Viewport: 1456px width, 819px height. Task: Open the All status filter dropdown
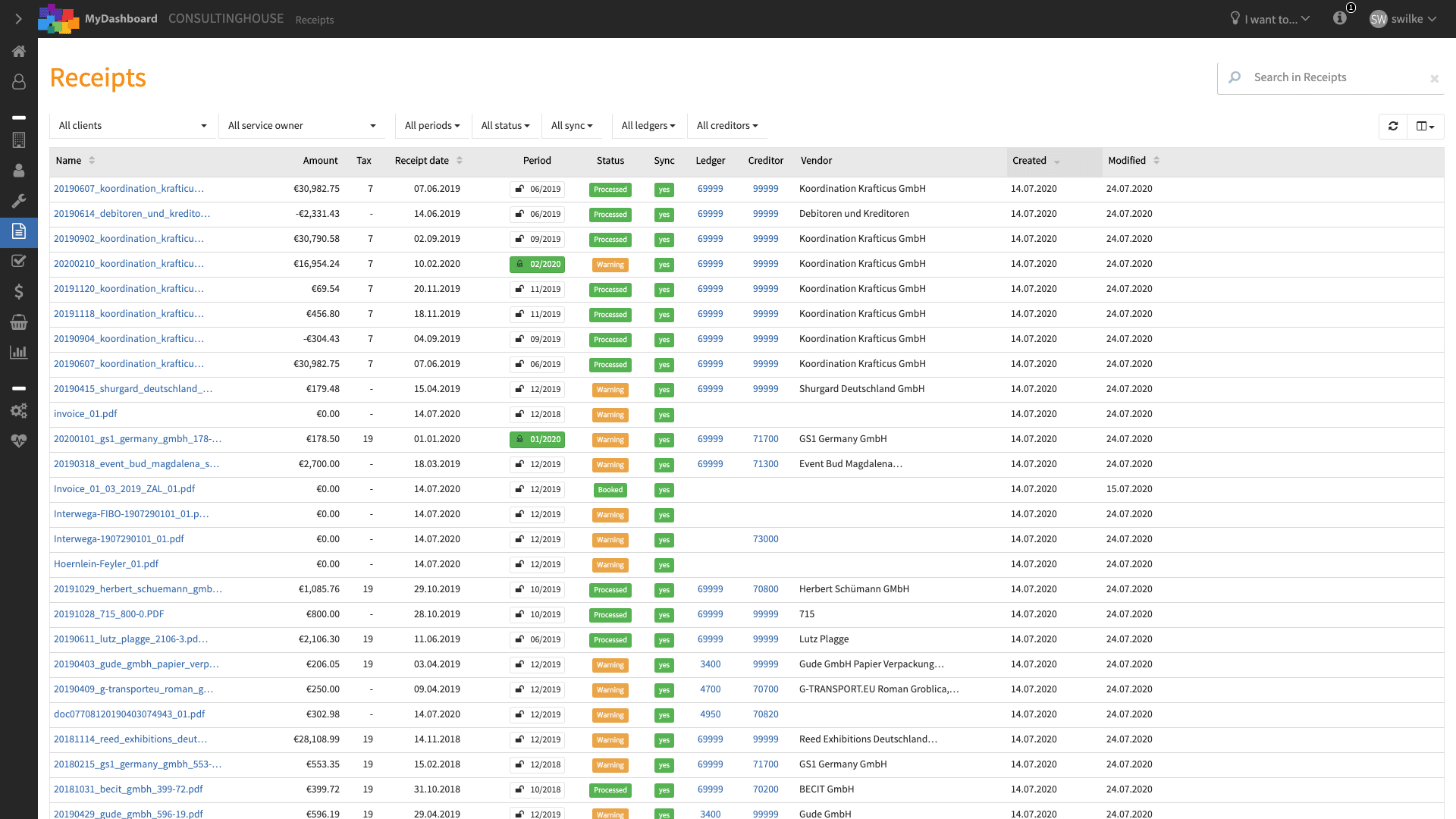506,126
